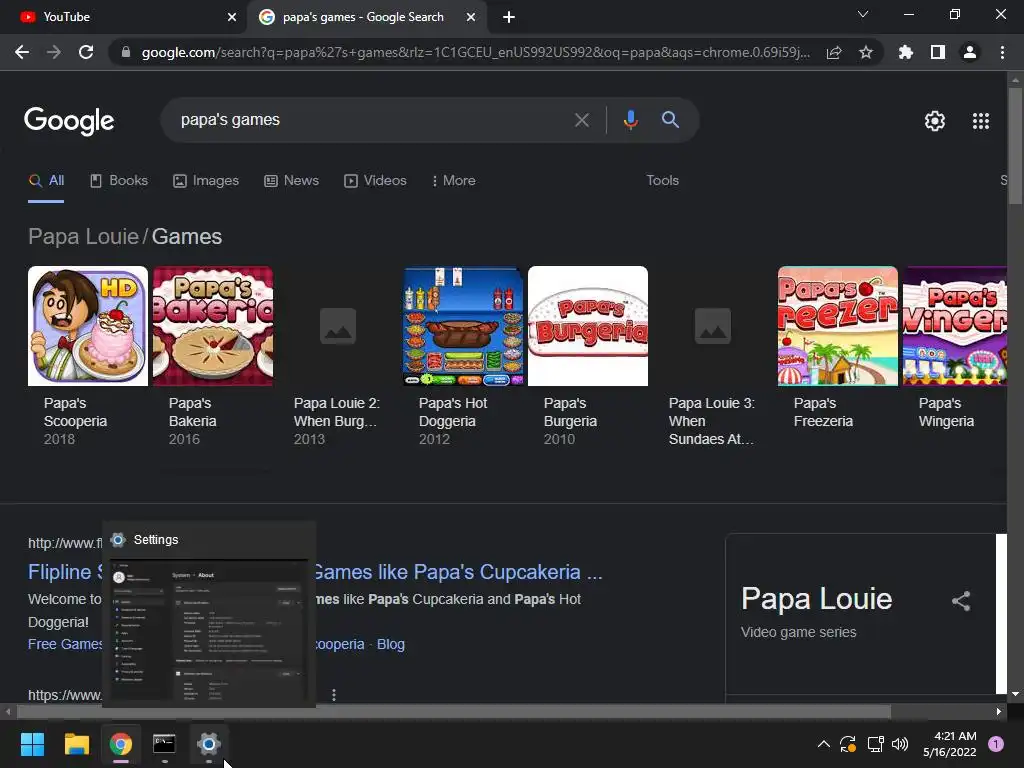Click the browser forward arrow
This screenshot has width=1024, height=768.
tap(54, 52)
